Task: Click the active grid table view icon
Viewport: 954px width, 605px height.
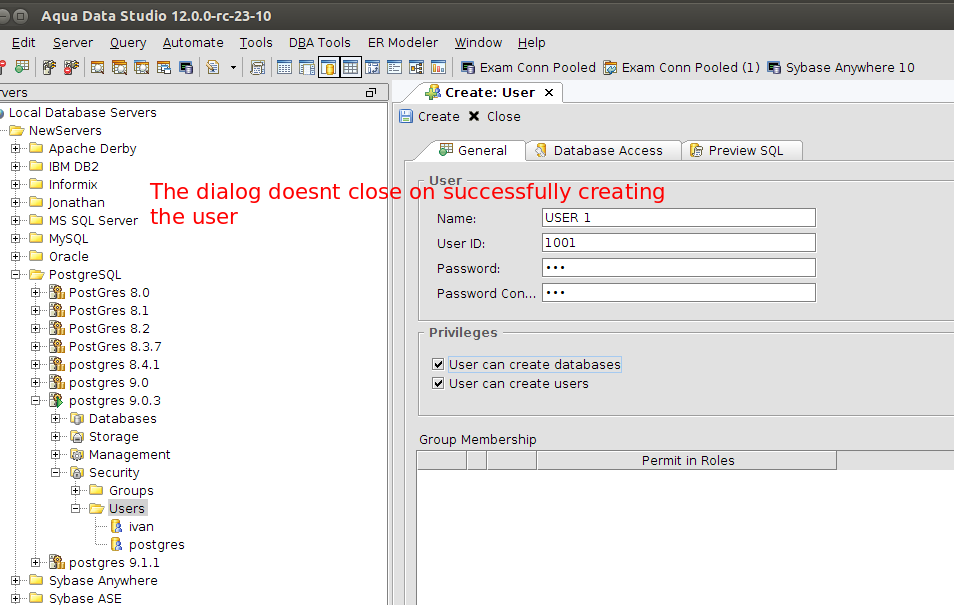Action: [x=351, y=67]
